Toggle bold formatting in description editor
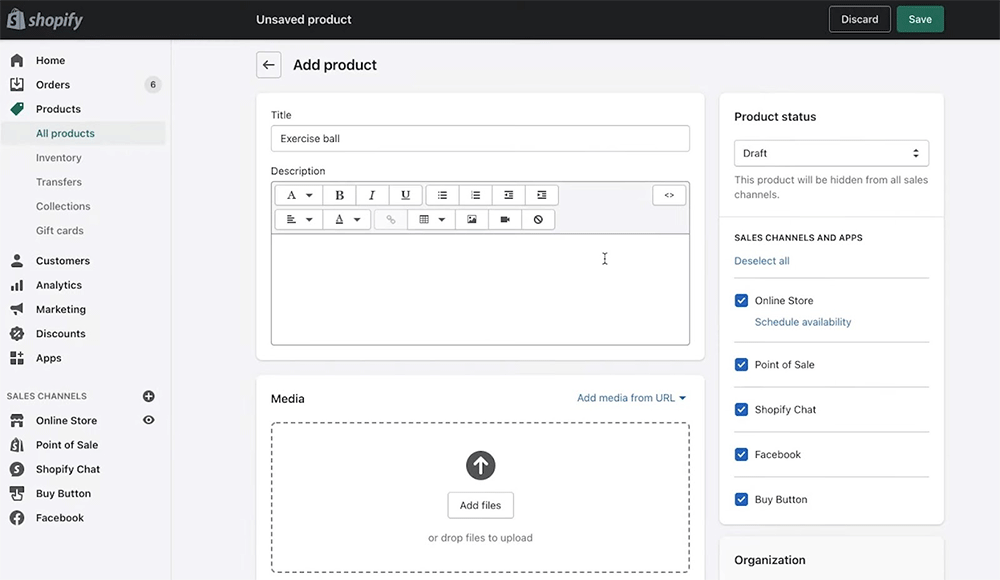This screenshot has height=580, width=1000. 339,195
